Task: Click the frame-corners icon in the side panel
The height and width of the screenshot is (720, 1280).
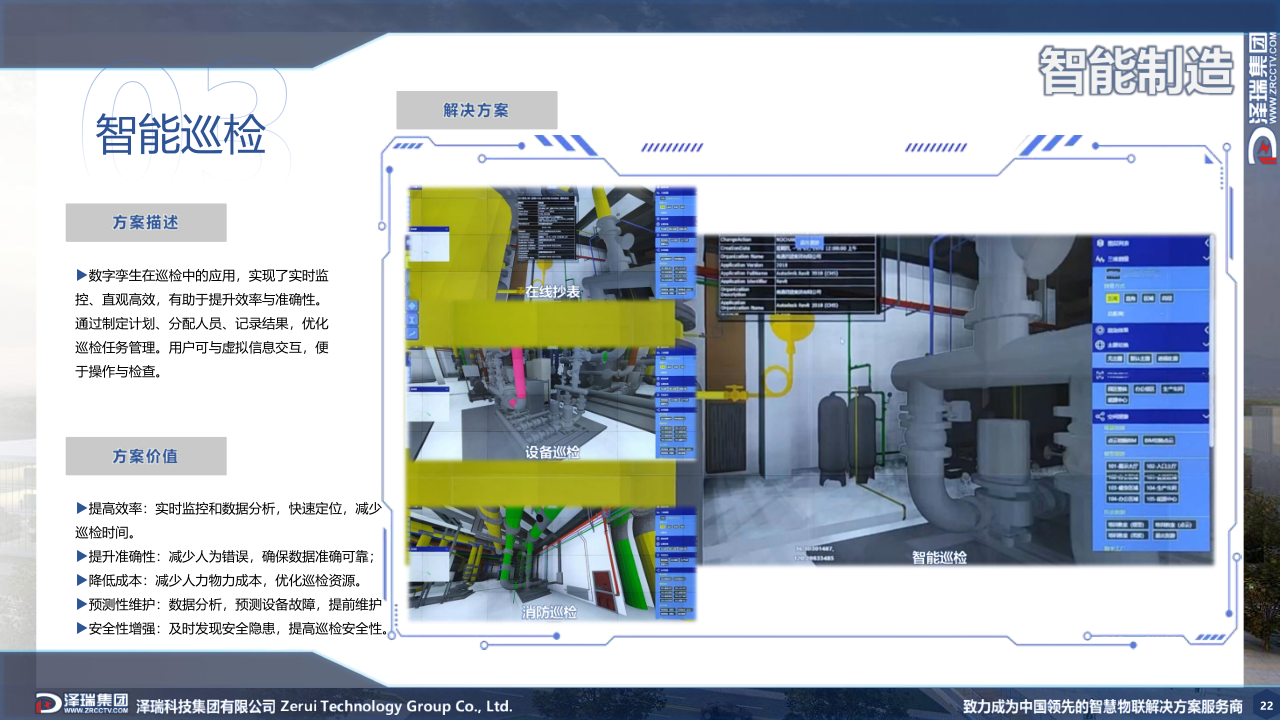Action: click(x=1100, y=375)
